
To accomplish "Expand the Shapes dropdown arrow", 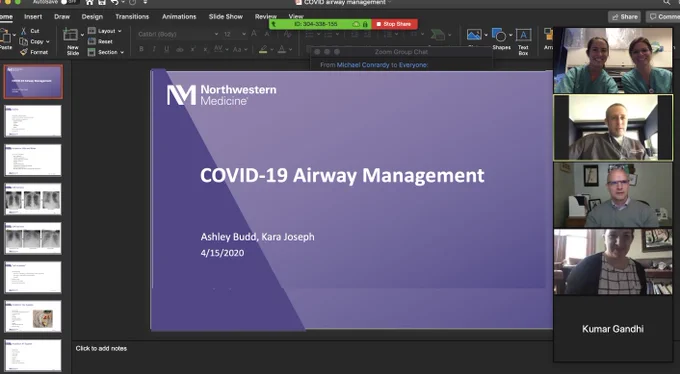I will tap(510, 35).
